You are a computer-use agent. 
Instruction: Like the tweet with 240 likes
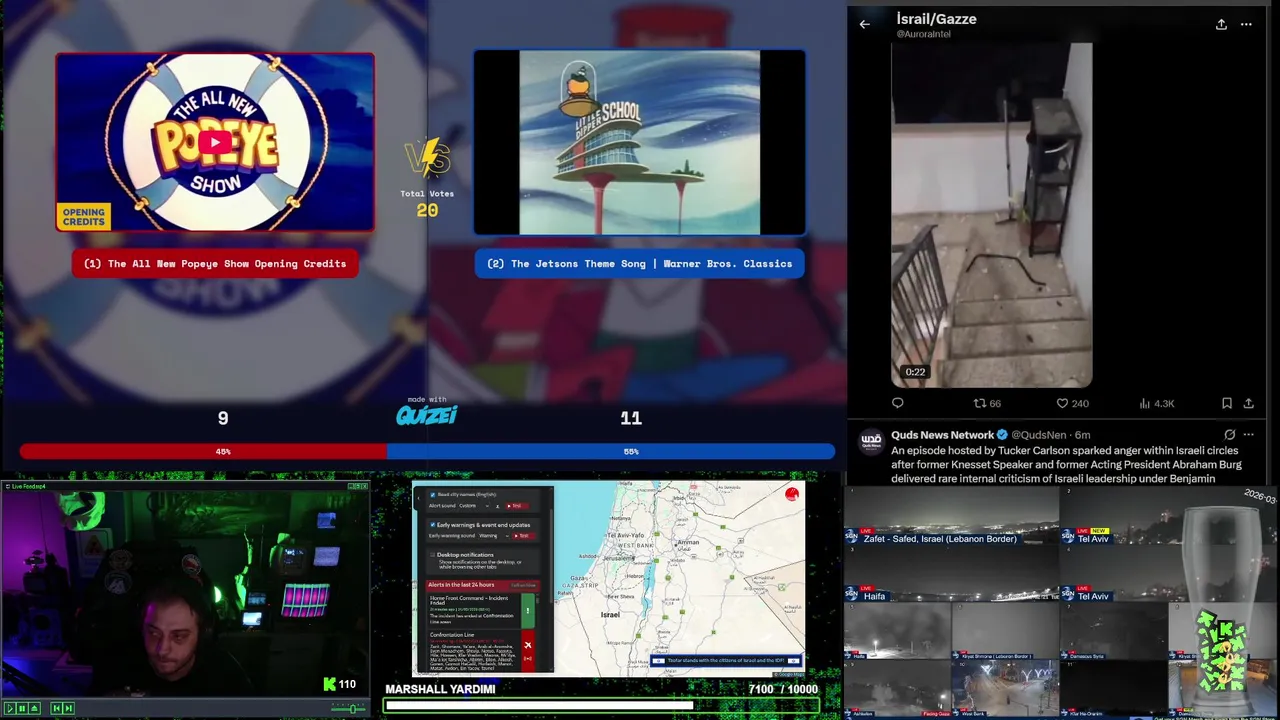(x=1072, y=403)
